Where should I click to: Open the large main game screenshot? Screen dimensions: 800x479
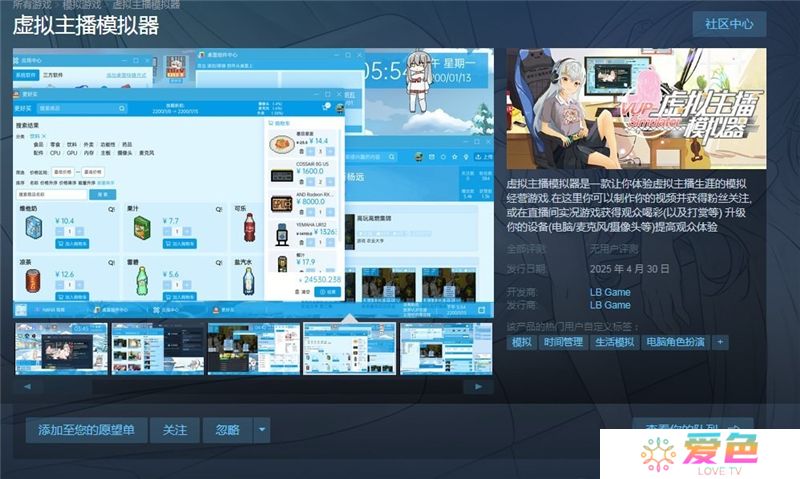(x=253, y=182)
